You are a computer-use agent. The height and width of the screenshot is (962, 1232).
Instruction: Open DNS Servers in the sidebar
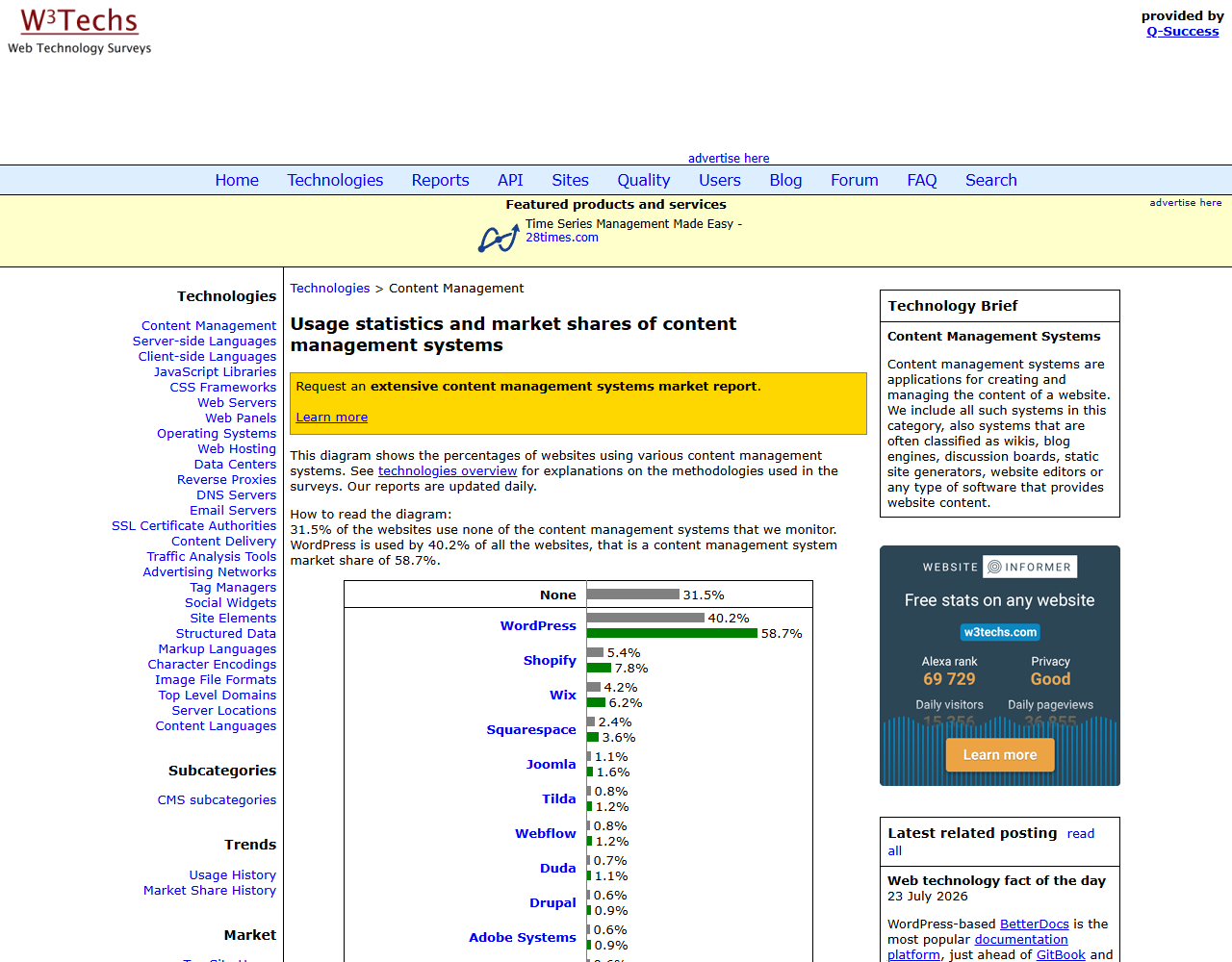pos(236,494)
